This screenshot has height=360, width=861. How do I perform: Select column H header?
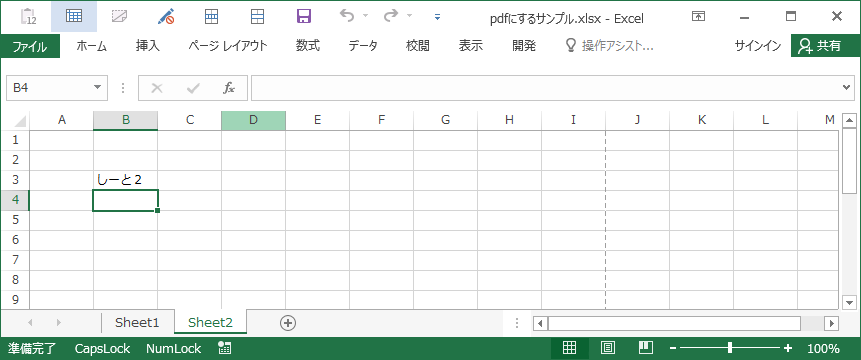click(x=509, y=120)
